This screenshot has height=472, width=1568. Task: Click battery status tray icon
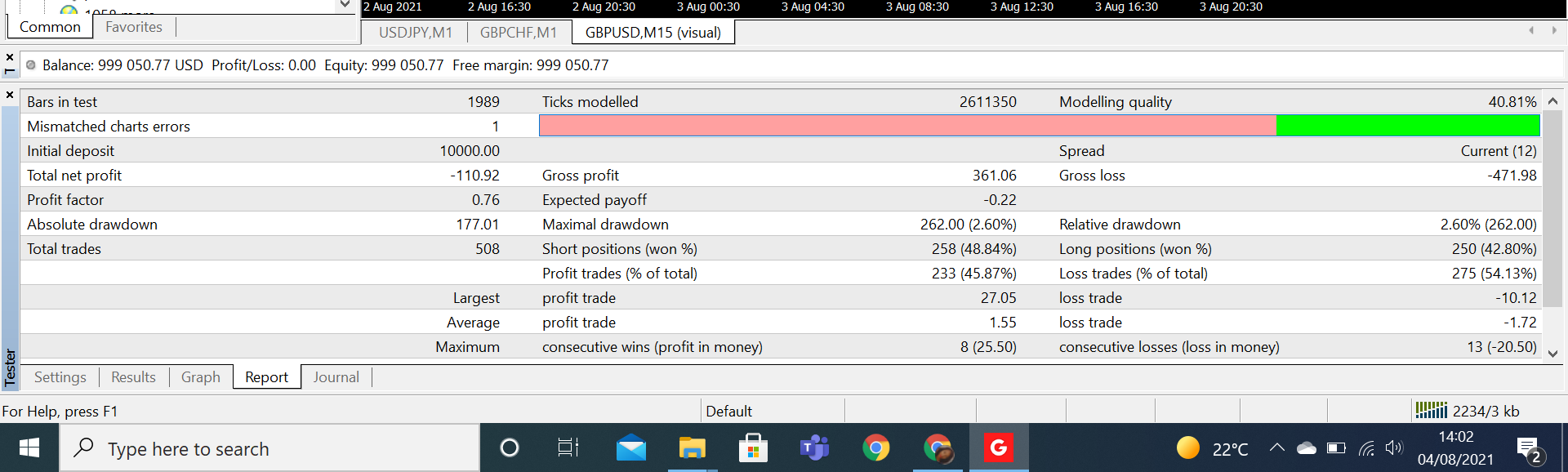point(1336,448)
